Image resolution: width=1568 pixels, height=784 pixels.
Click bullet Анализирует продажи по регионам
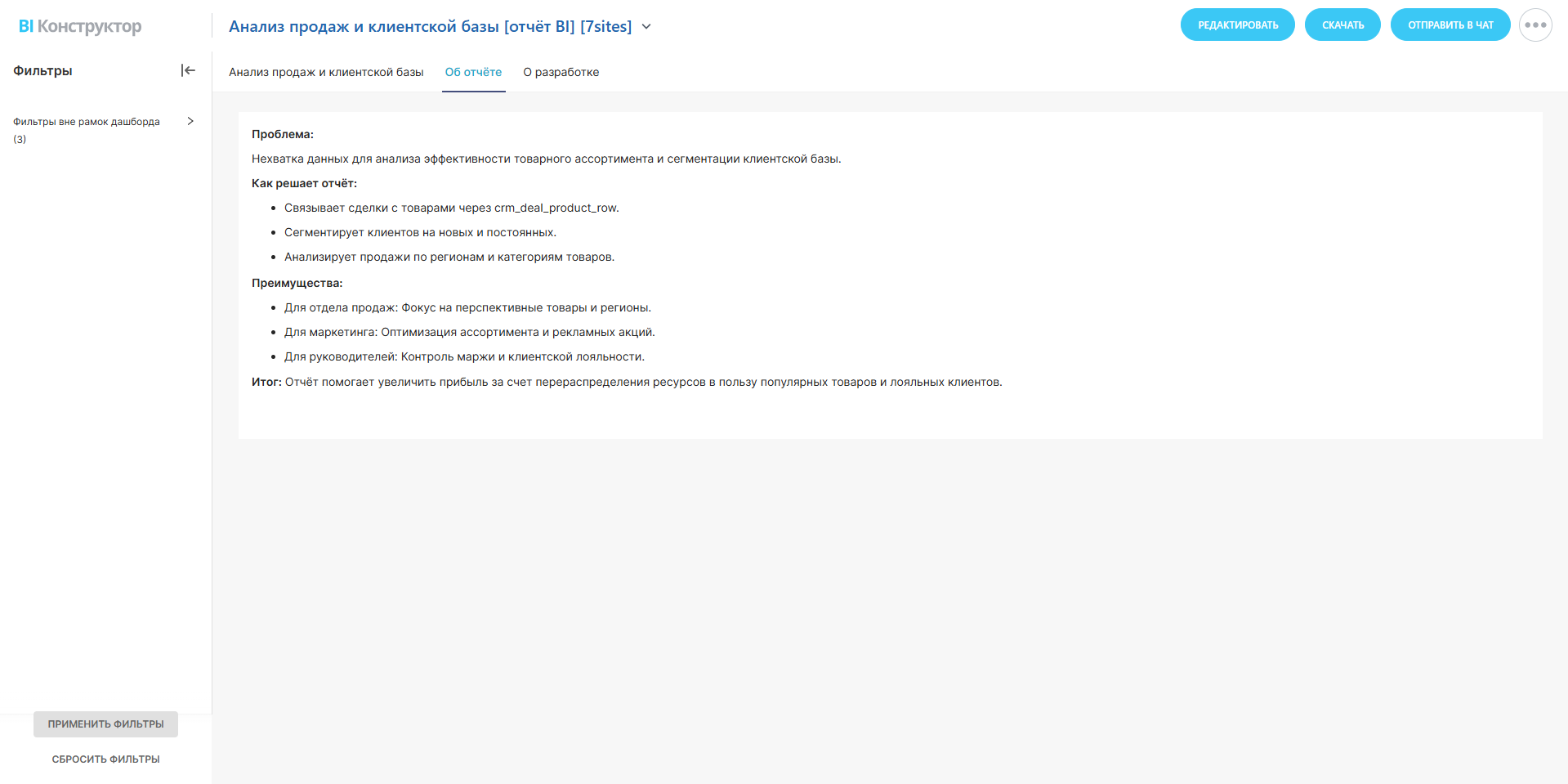point(449,257)
